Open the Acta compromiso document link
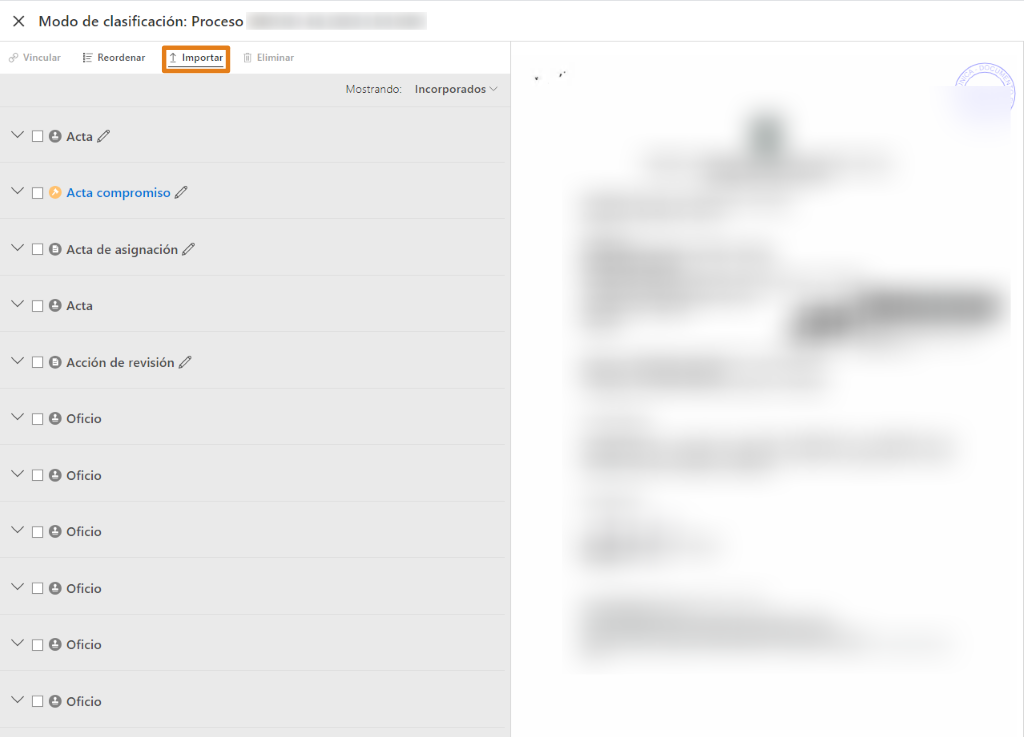This screenshot has width=1024, height=737. (118, 193)
